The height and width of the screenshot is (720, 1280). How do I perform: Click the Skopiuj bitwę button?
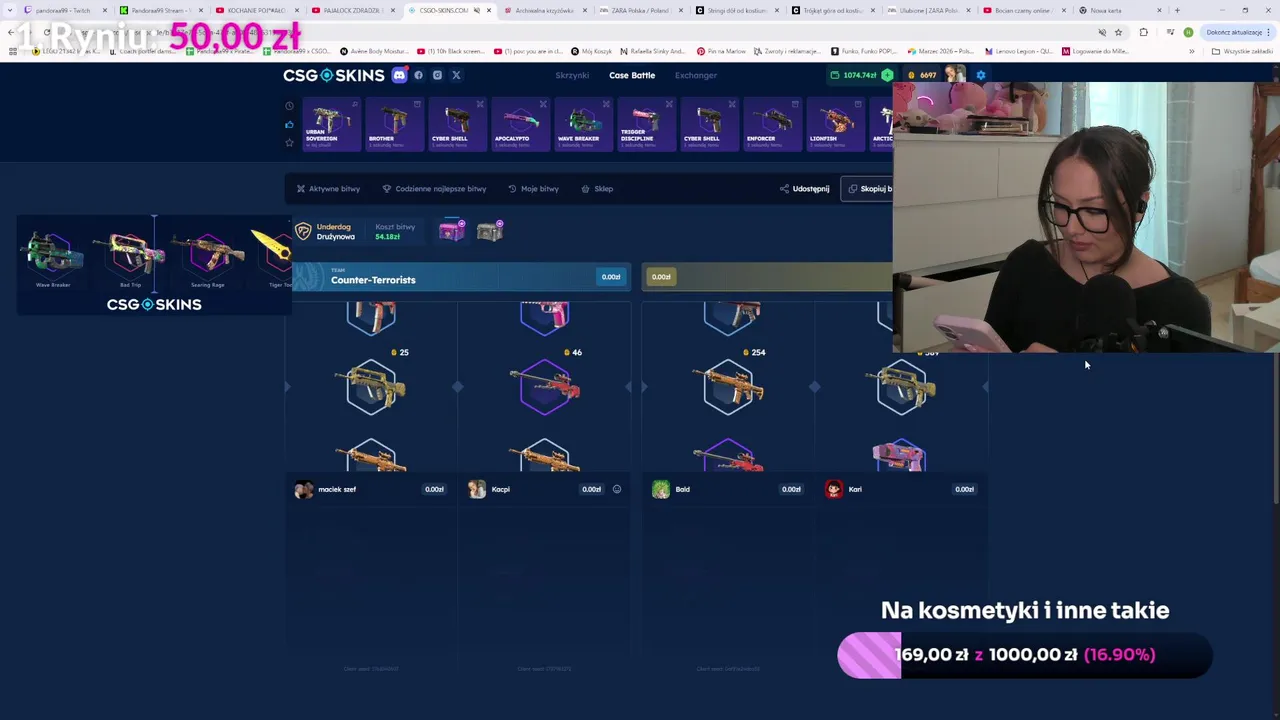point(868,188)
